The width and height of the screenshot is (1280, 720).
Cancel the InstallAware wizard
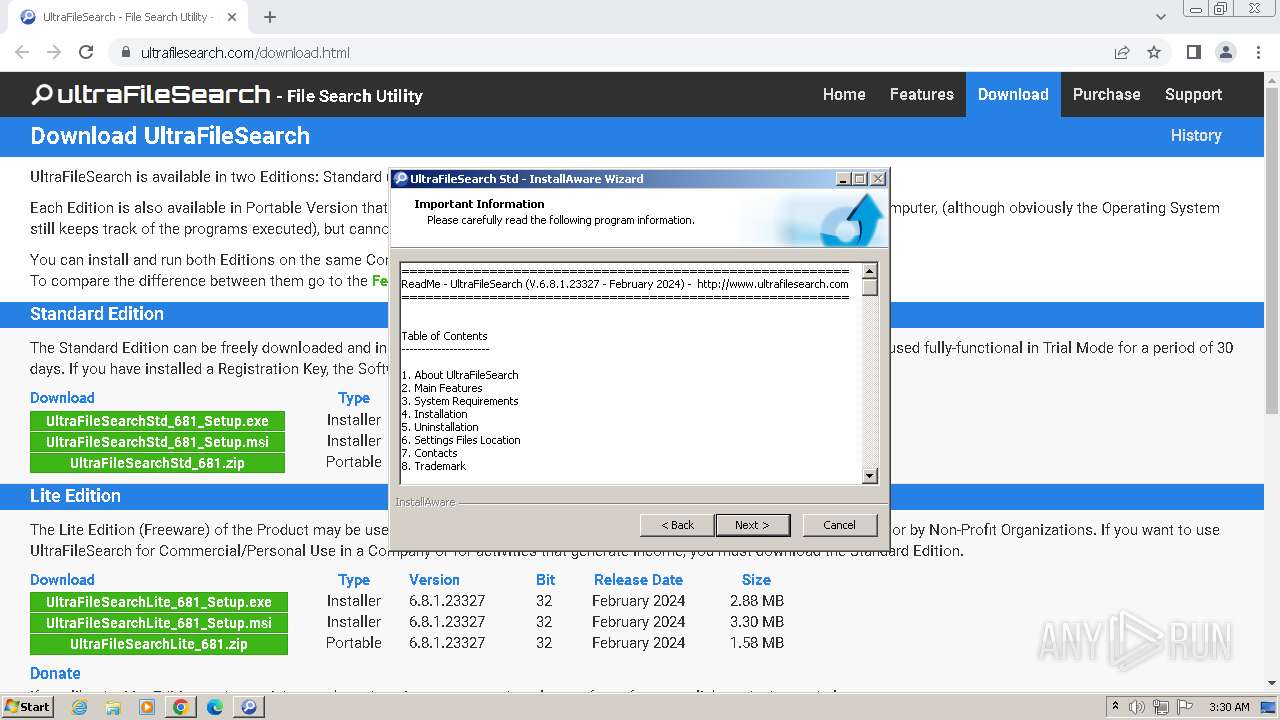(839, 525)
